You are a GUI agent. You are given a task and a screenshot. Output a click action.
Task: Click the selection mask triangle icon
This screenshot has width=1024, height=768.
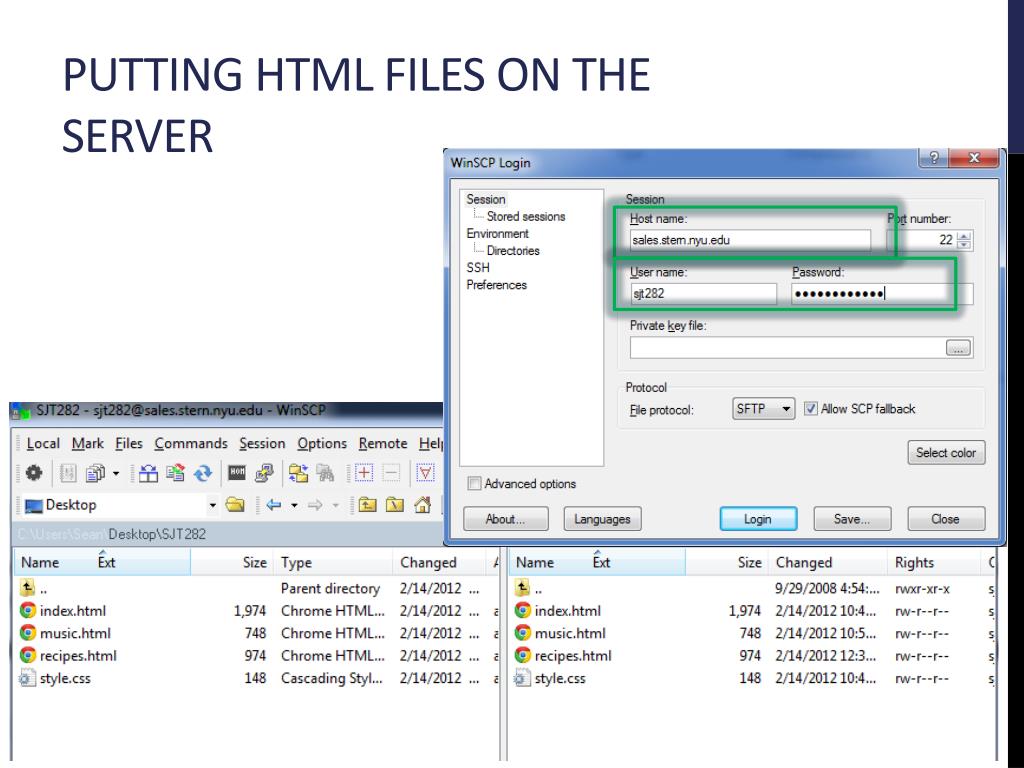pos(425,472)
